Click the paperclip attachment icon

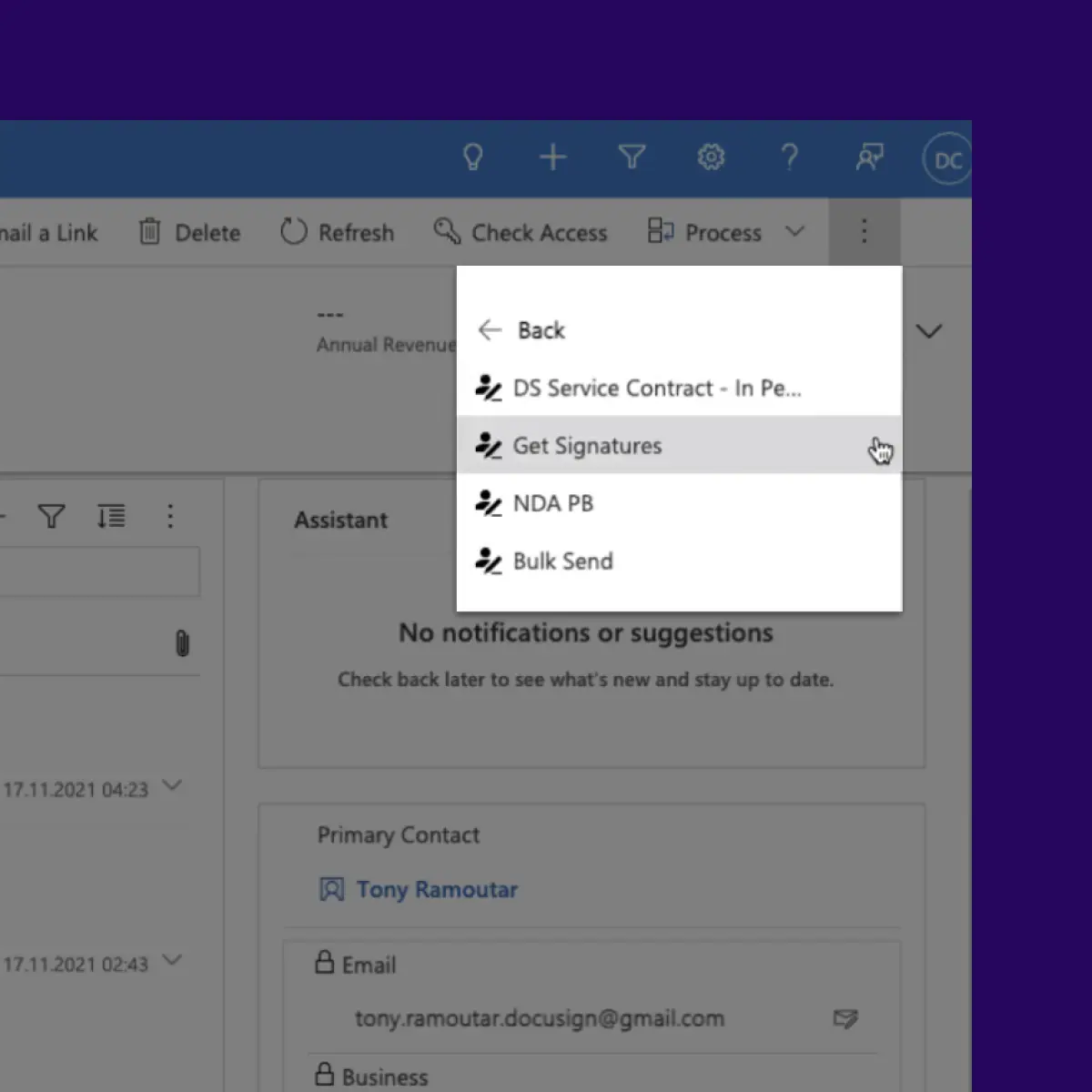tap(182, 643)
